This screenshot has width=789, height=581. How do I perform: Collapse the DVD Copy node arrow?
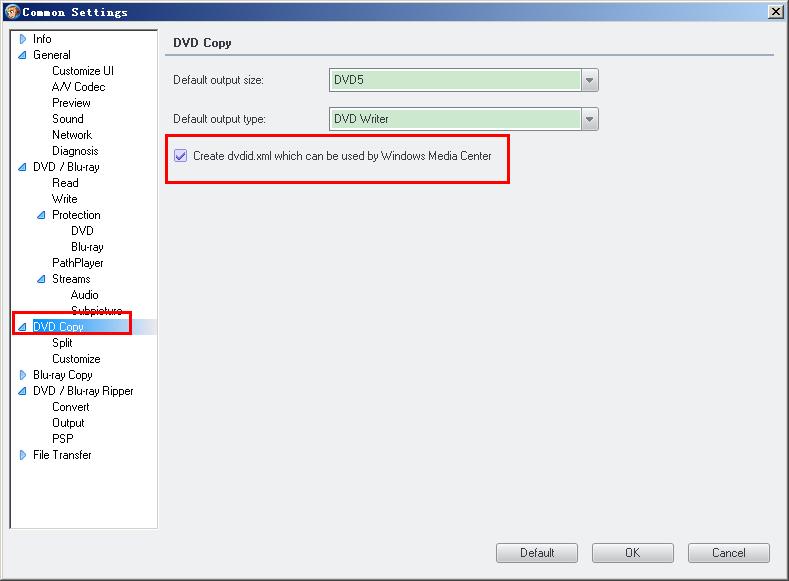pos(22,327)
